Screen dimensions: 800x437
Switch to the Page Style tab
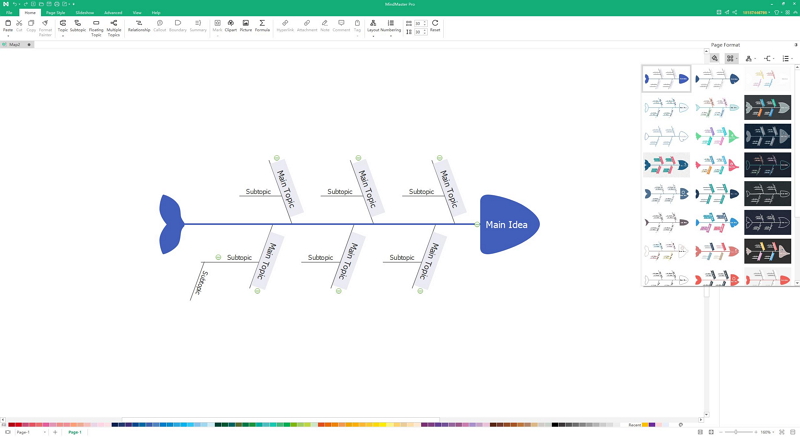point(55,12)
